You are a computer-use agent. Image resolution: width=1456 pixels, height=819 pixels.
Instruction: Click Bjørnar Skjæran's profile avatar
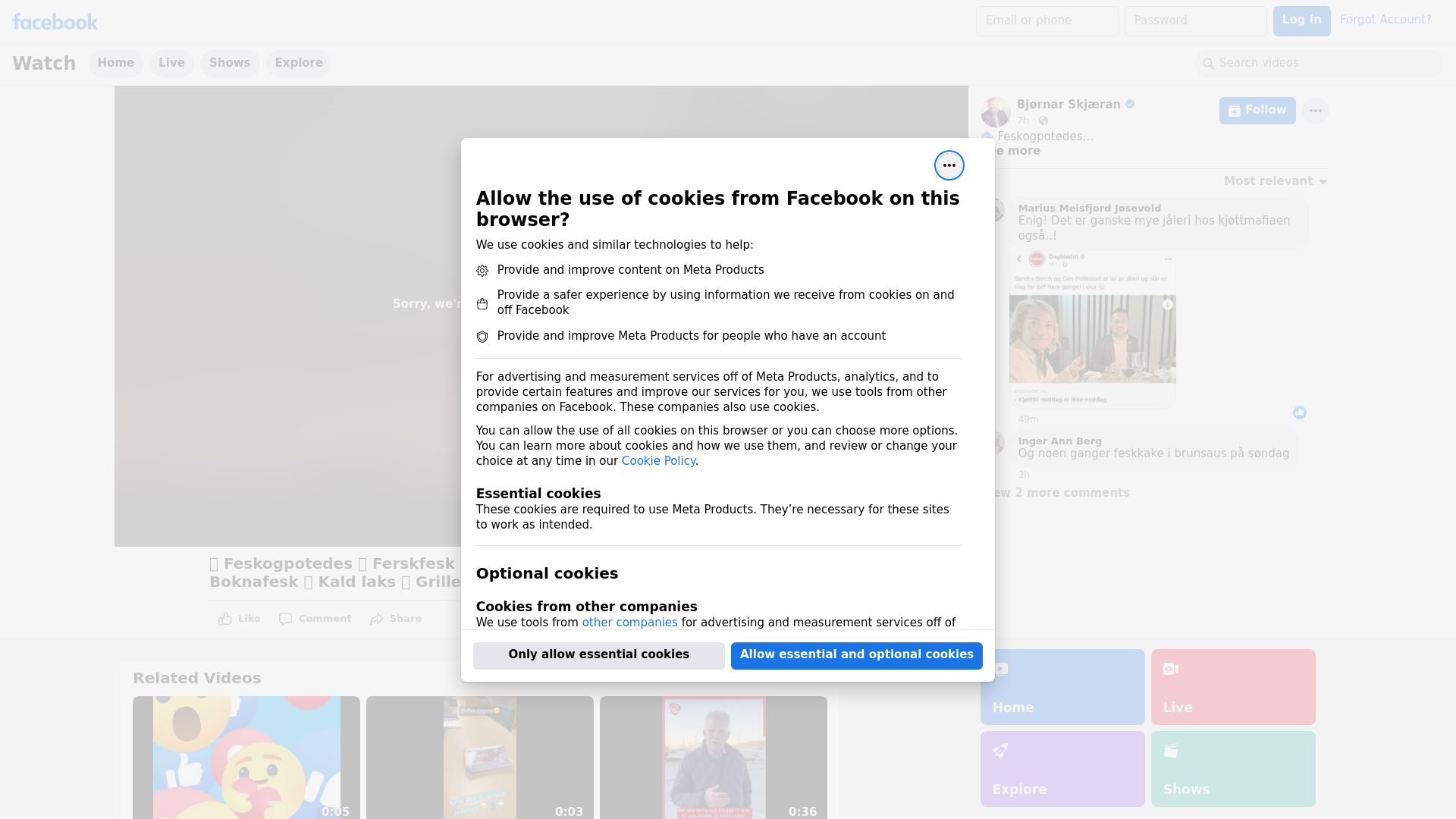click(995, 112)
